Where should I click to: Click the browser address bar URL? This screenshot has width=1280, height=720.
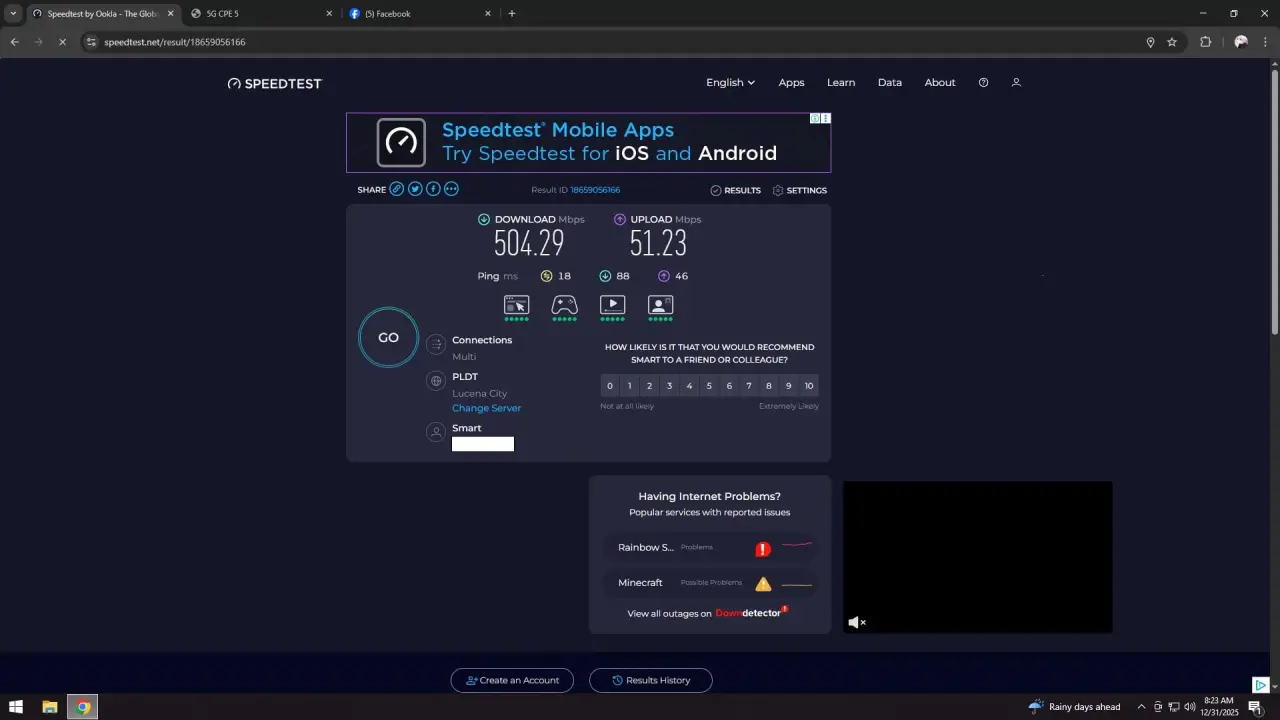coord(175,42)
